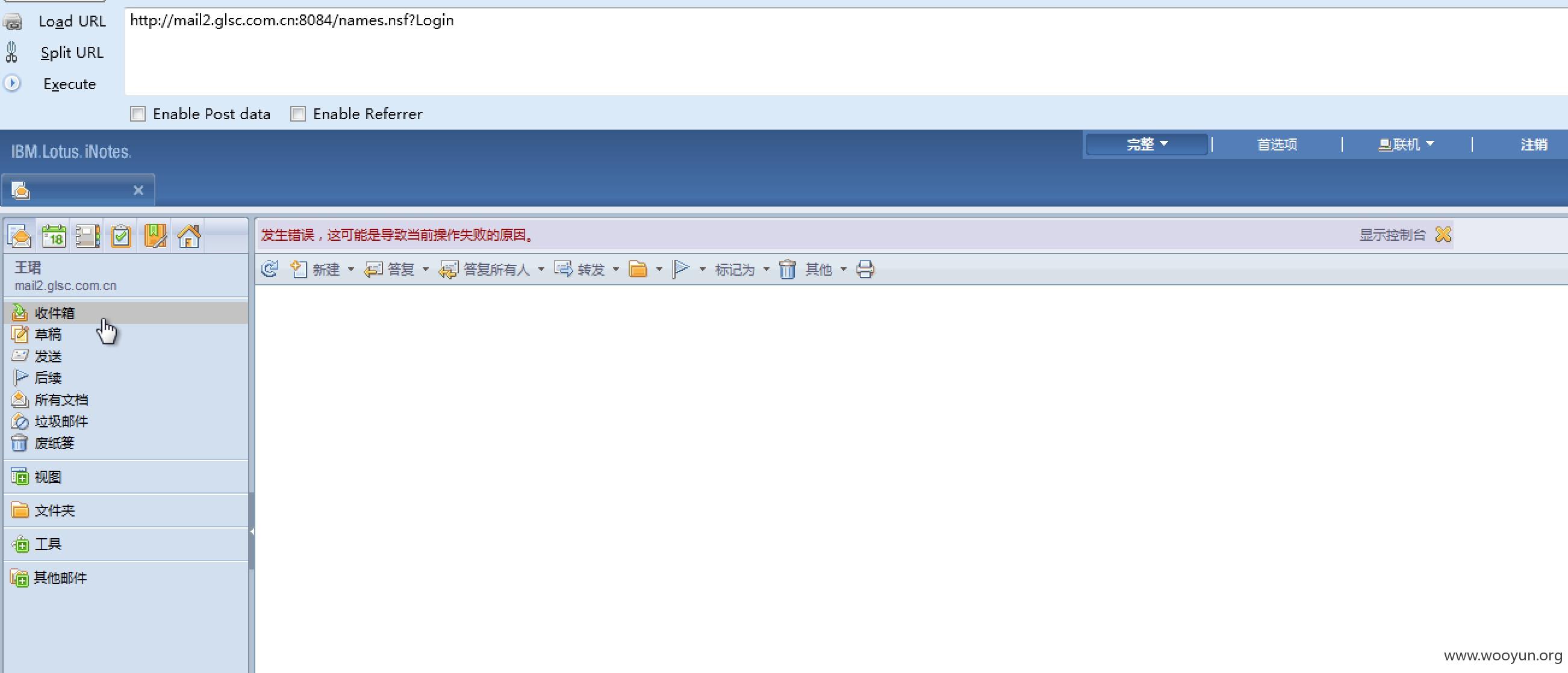Expand the flag dropdown arrow
Image resolution: width=1568 pixels, height=673 pixels.
pos(703,270)
